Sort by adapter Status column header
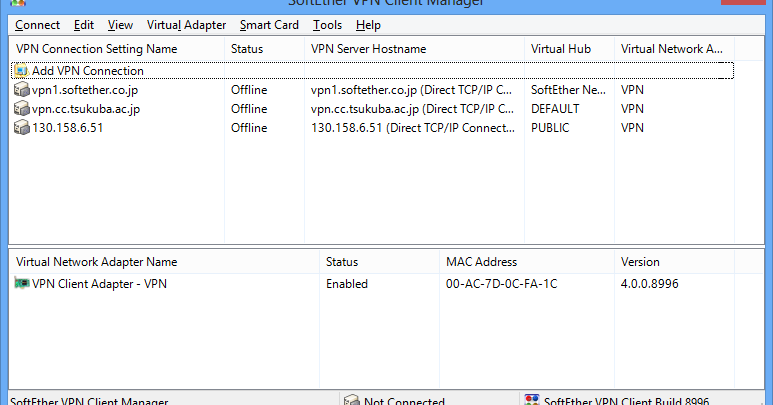This screenshot has height=405, width=773. pos(380,262)
